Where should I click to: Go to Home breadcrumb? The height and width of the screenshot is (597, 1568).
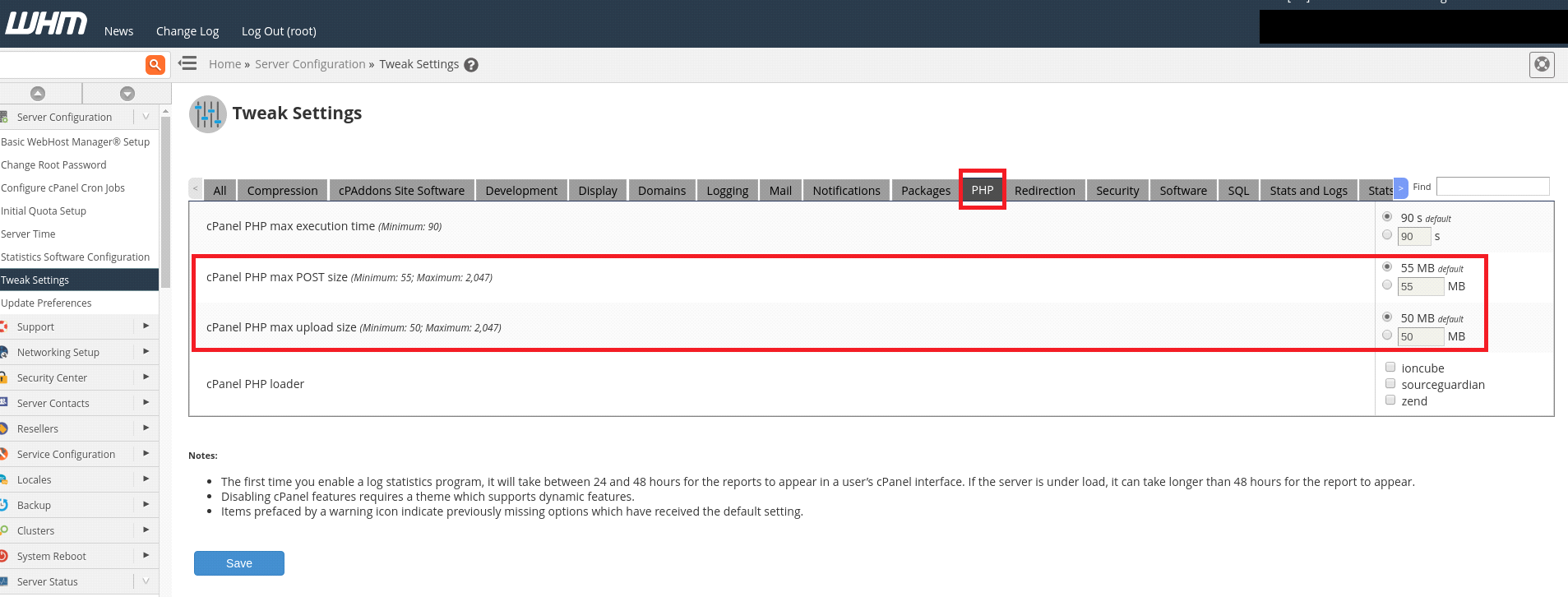(224, 64)
